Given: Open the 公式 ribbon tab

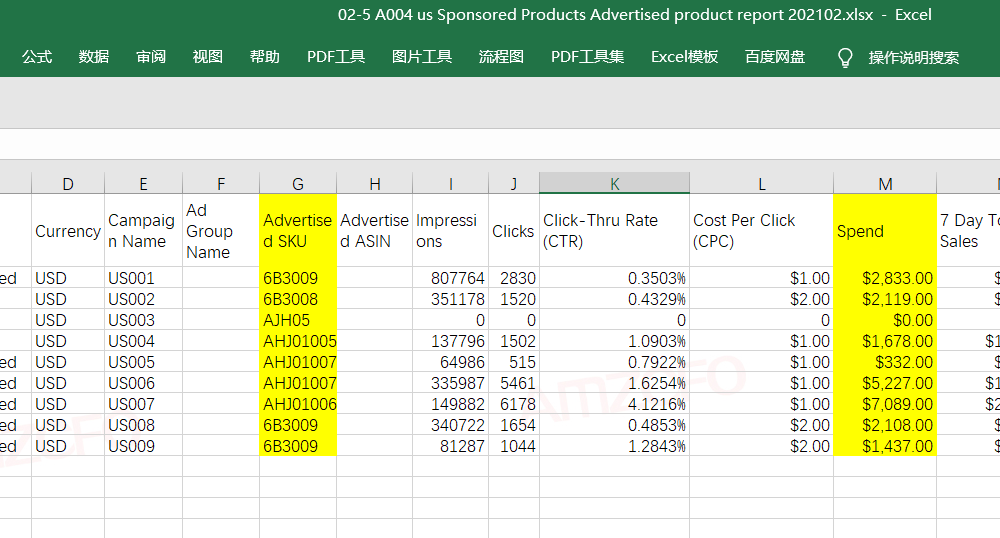Looking at the screenshot, I should (x=37, y=57).
